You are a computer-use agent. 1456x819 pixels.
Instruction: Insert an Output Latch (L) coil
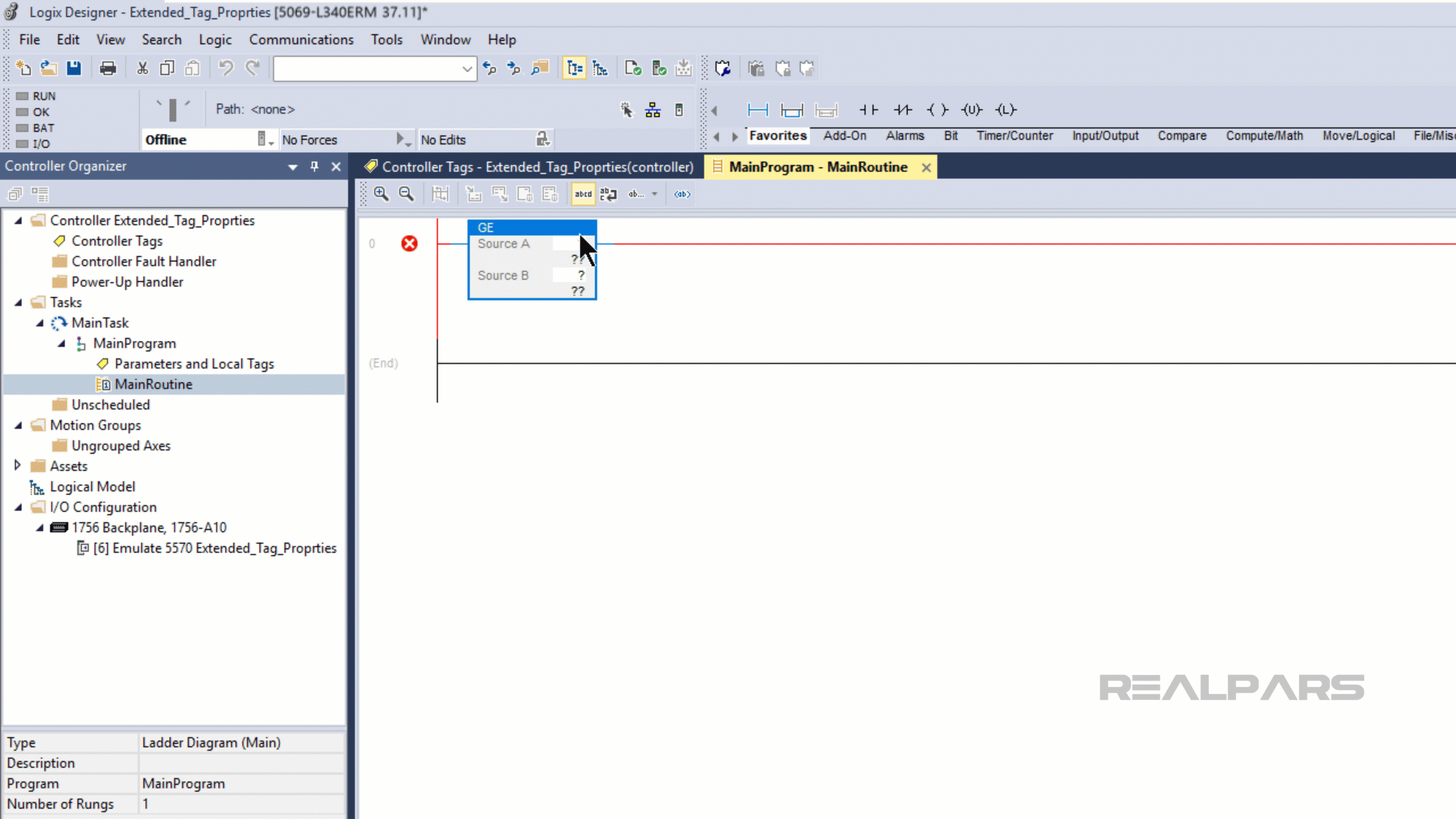(1006, 110)
